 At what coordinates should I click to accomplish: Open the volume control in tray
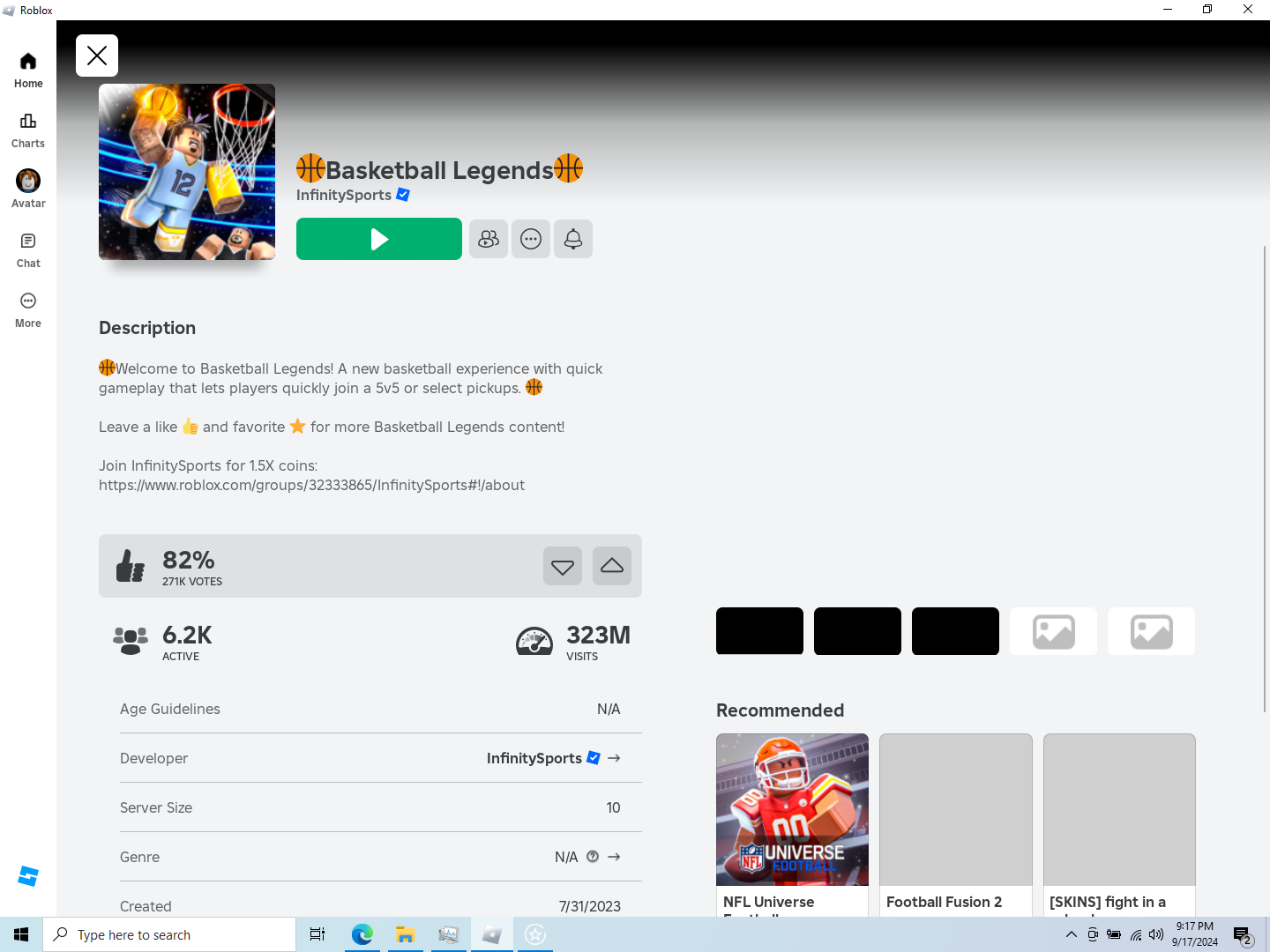(1156, 934)
